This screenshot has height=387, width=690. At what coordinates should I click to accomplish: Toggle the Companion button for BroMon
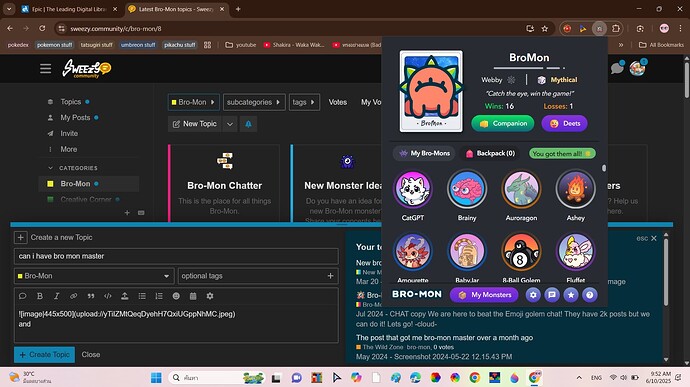(x=503, y=124)
